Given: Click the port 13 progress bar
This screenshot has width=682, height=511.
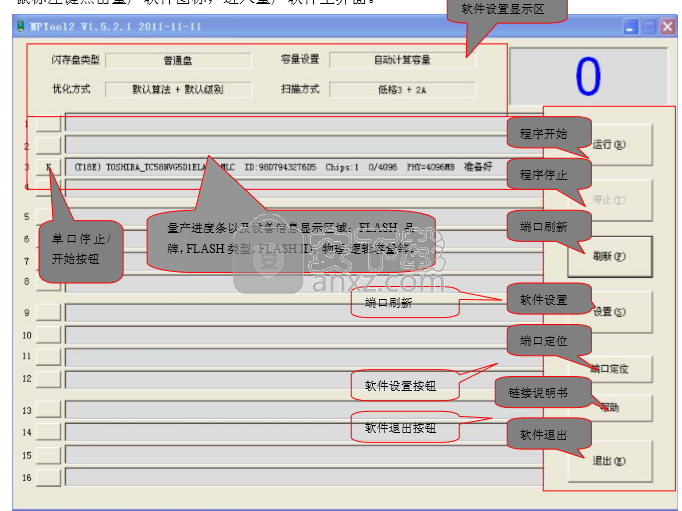Looking at the screenshot, I should [x=304, y=410].
